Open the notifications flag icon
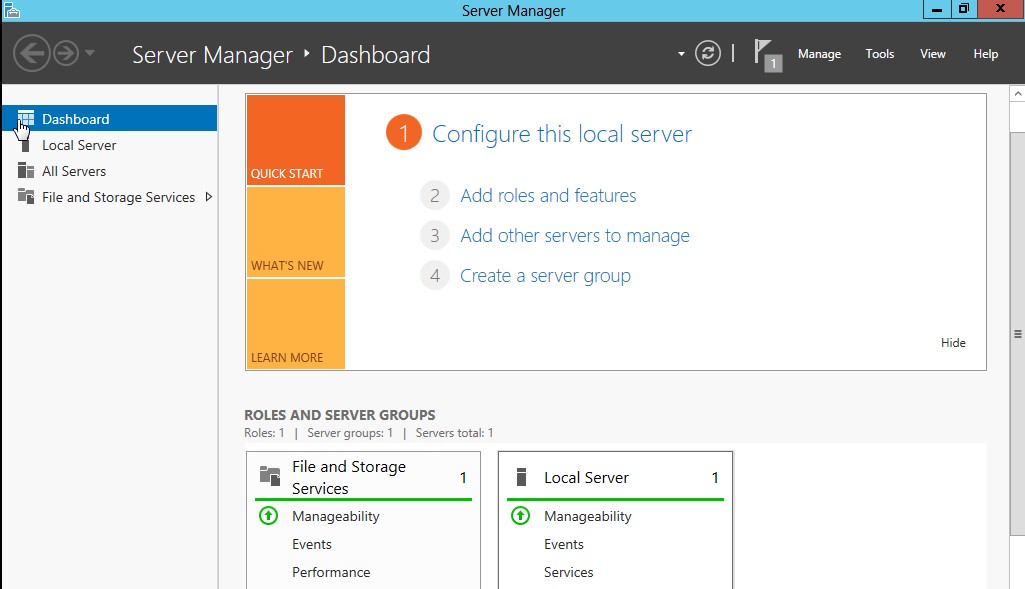Screen dimensions: 1025x589 [x=765, y=54]
